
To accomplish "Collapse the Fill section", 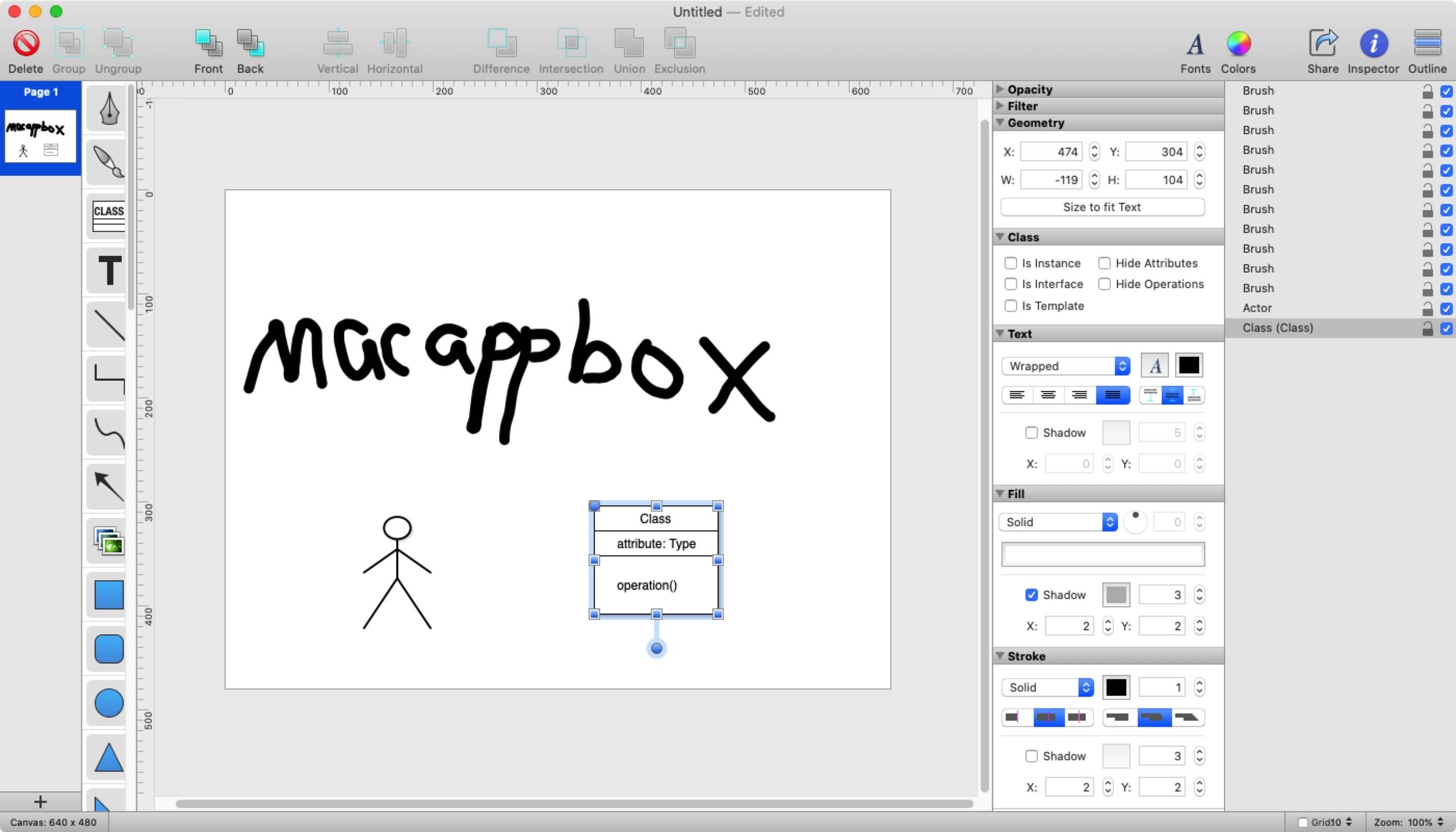I will pyautogui.click(x=999, y=493).
